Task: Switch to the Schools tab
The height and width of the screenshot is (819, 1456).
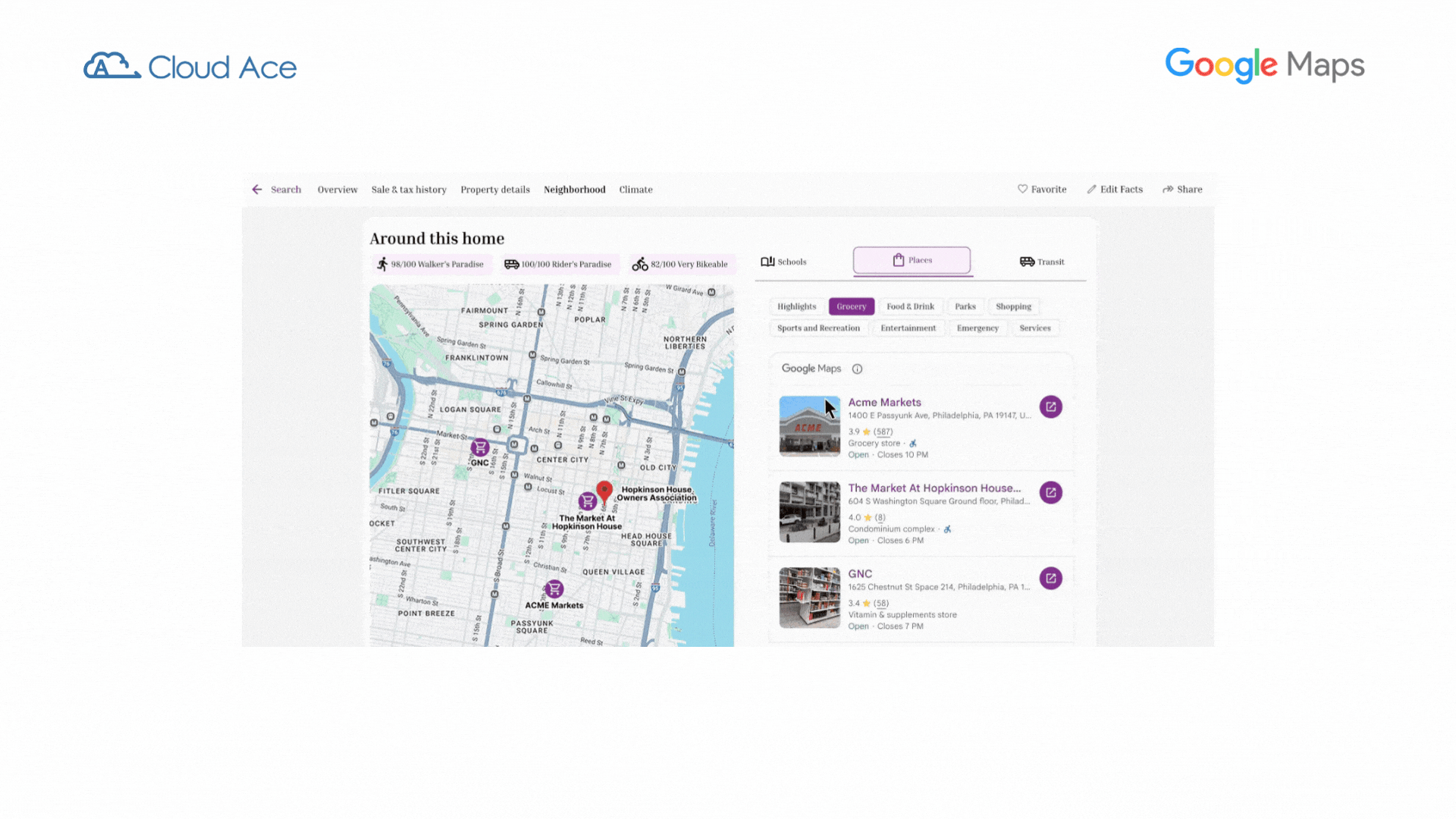Action: [x=784, y=262]
